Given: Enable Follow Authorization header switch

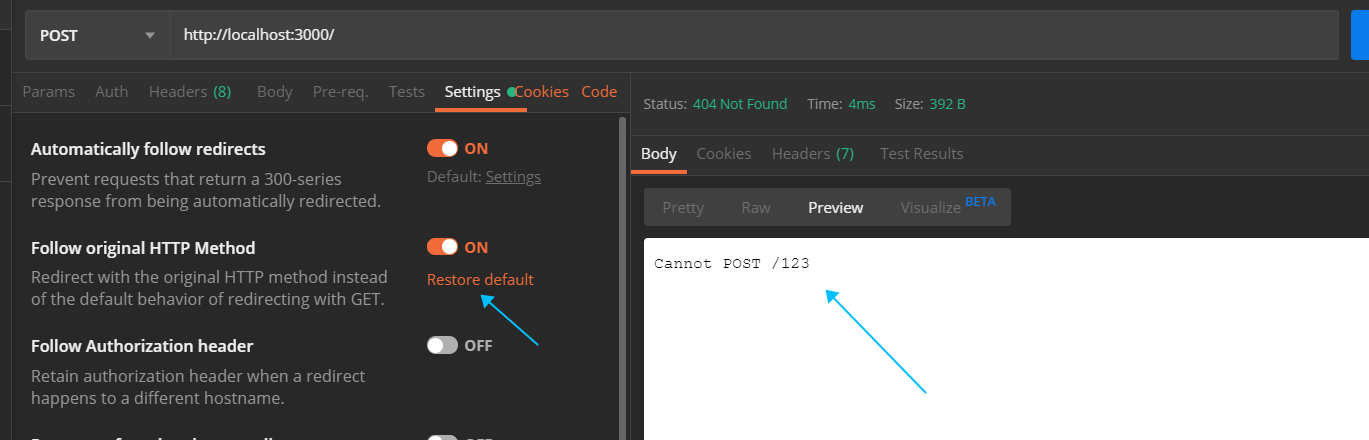Looking at the screenshot, I should [442, 345].
